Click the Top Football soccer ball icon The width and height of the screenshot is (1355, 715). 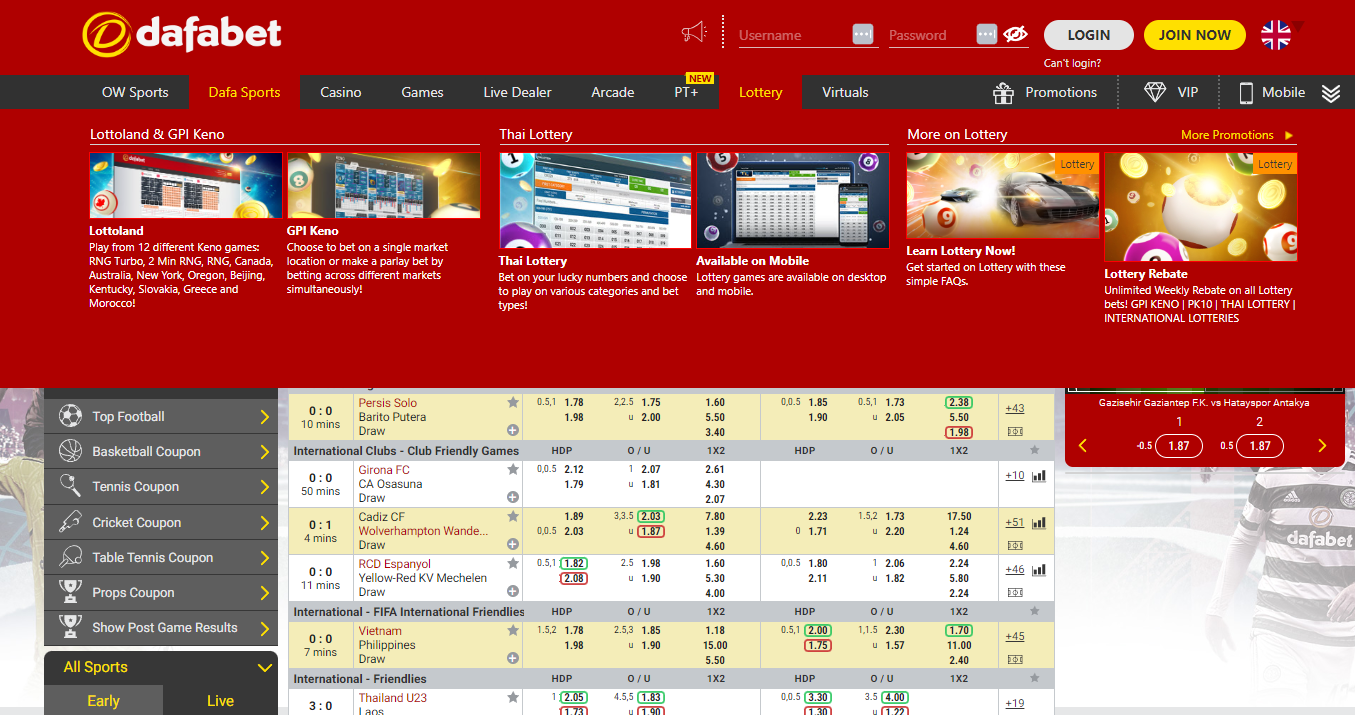pos(70,416)
